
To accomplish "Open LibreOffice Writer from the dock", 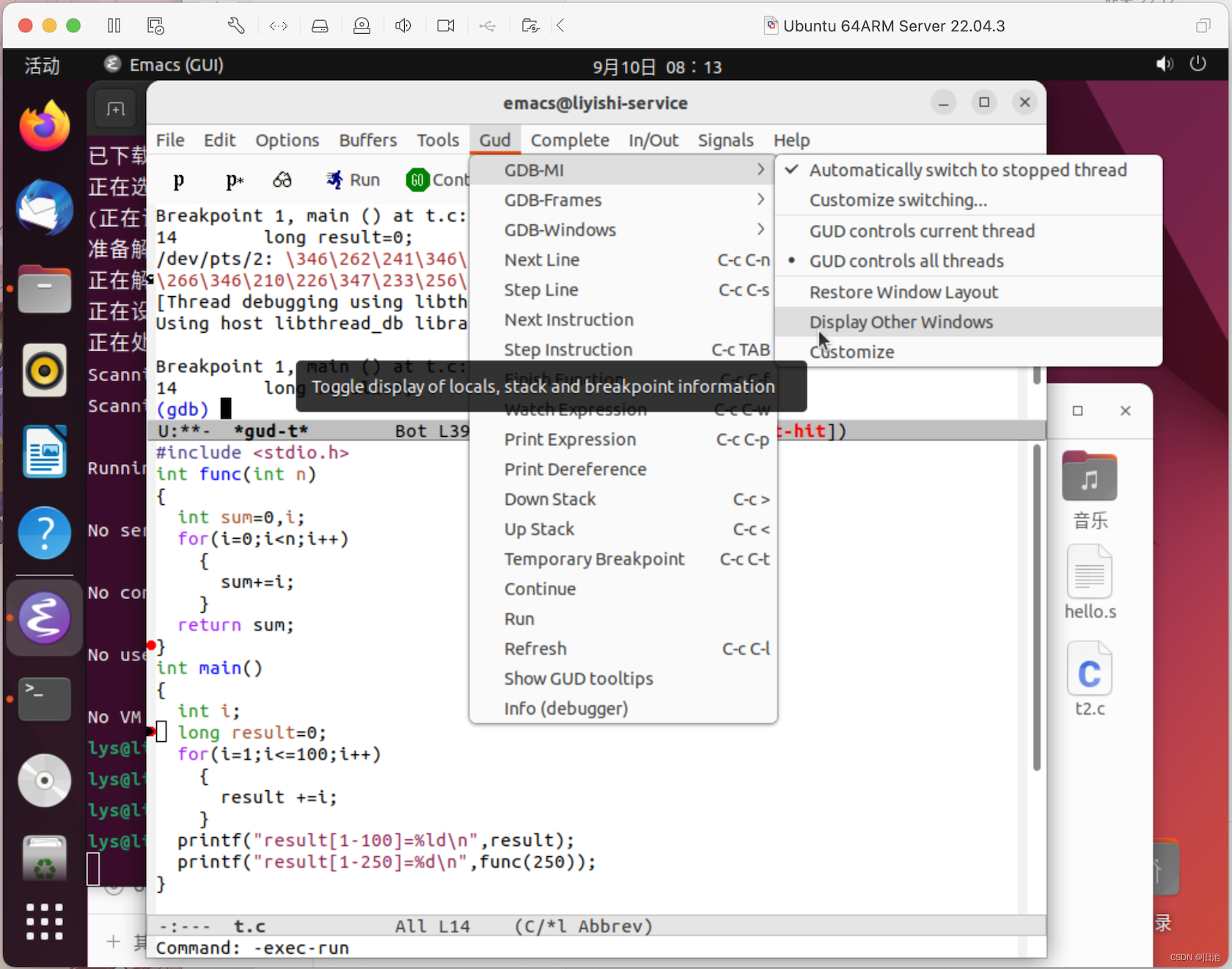I will click(45, 452).
